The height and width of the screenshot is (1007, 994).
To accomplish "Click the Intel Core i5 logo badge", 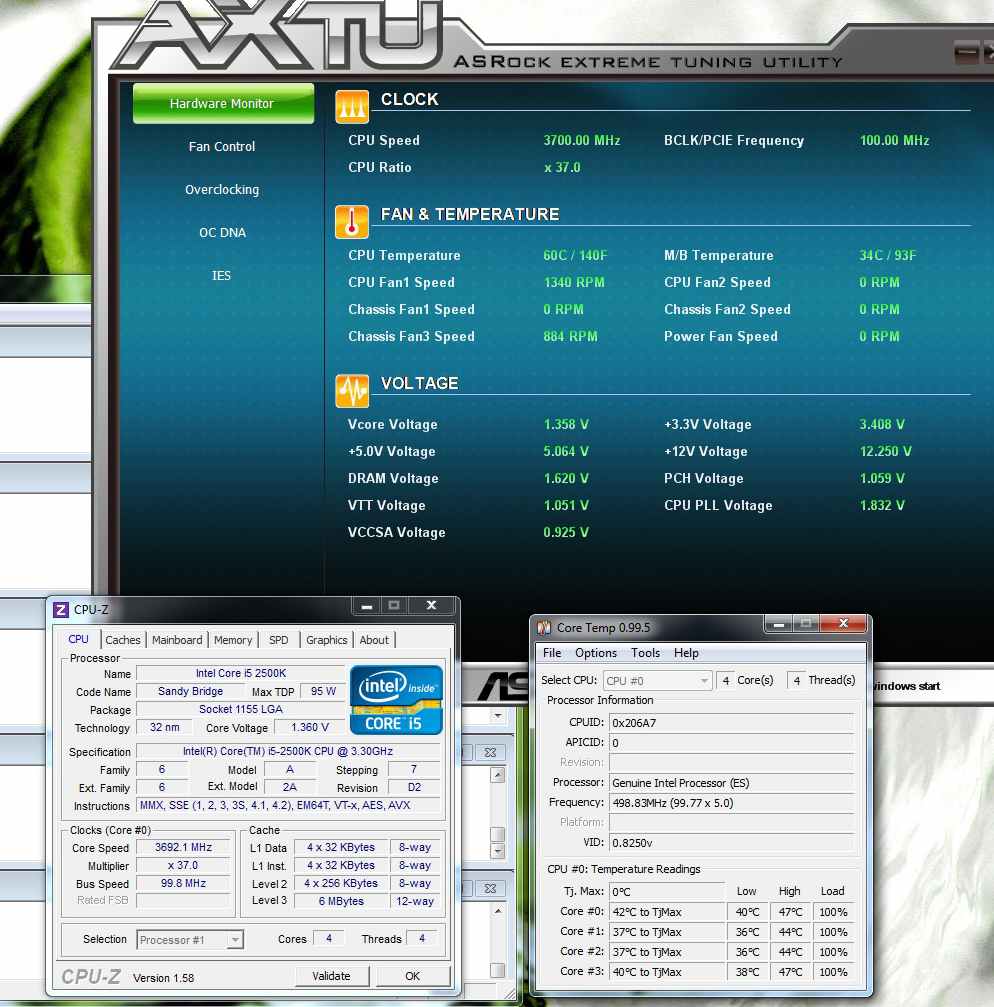I will point(396,699).
